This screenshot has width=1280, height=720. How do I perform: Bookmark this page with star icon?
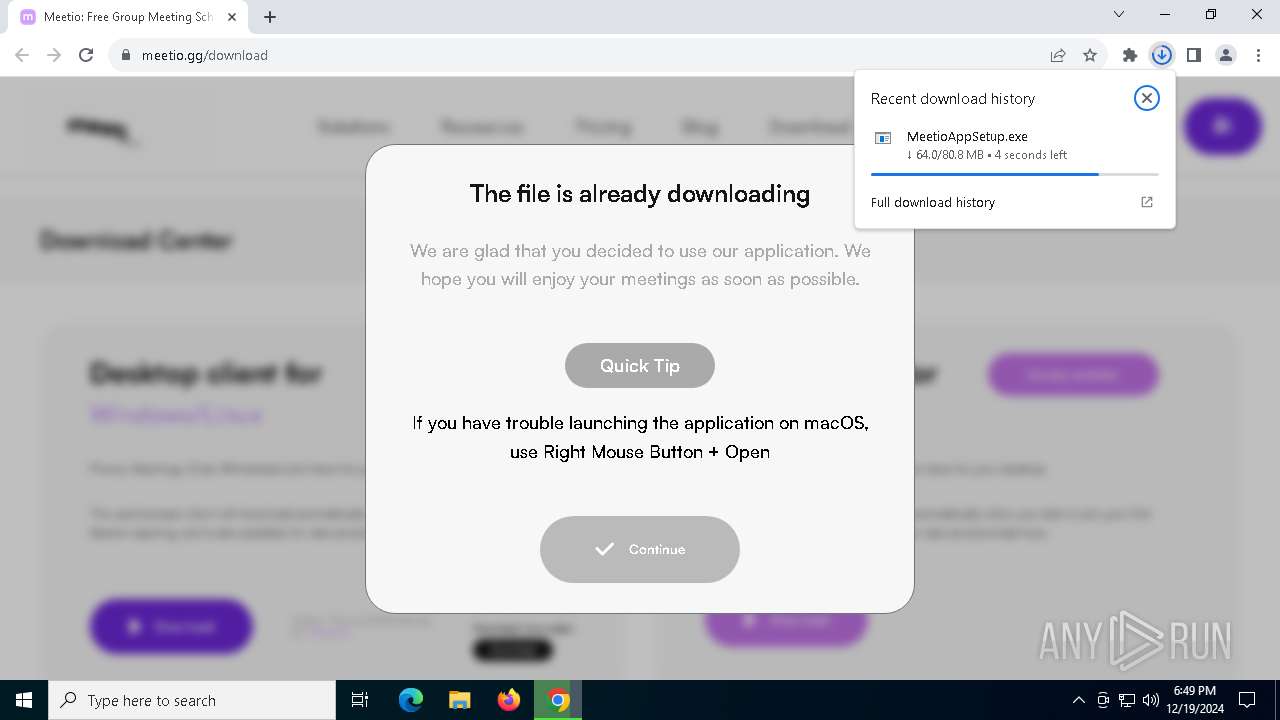click(x=1090, y=55)
